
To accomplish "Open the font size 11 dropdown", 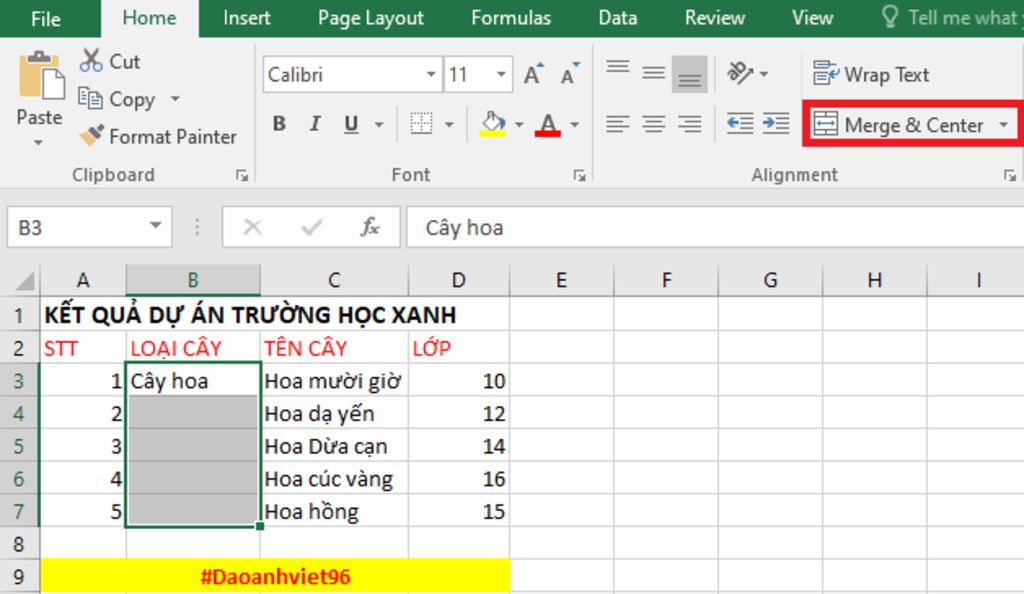I will pos(501,74).
